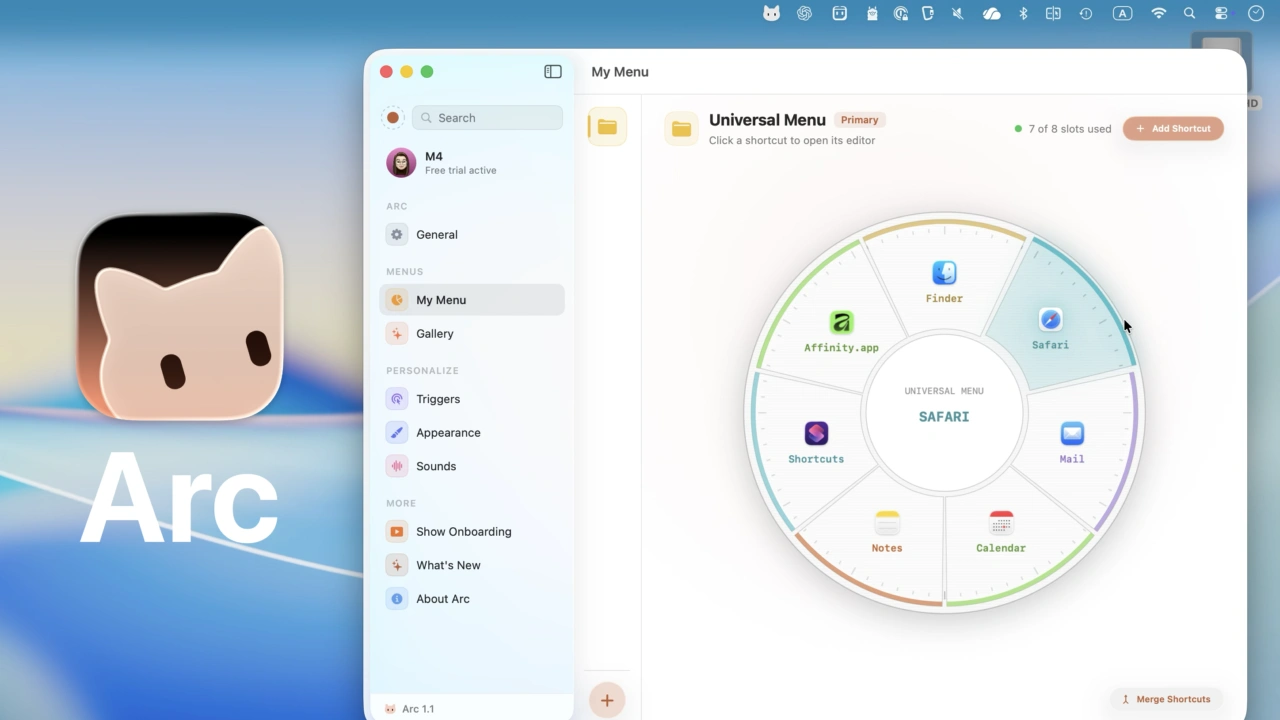
Task: Click the plus button to add menu
Action: [607, 700]
